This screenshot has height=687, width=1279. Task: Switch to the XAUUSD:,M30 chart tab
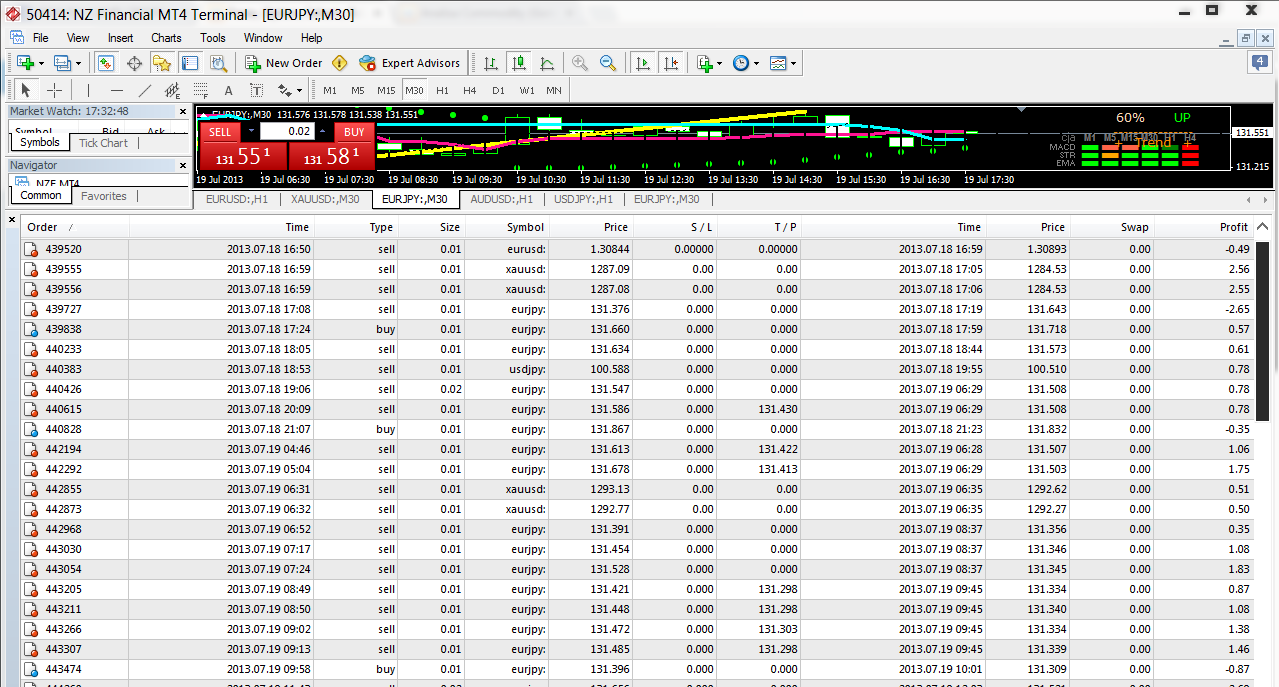[325, 199]
